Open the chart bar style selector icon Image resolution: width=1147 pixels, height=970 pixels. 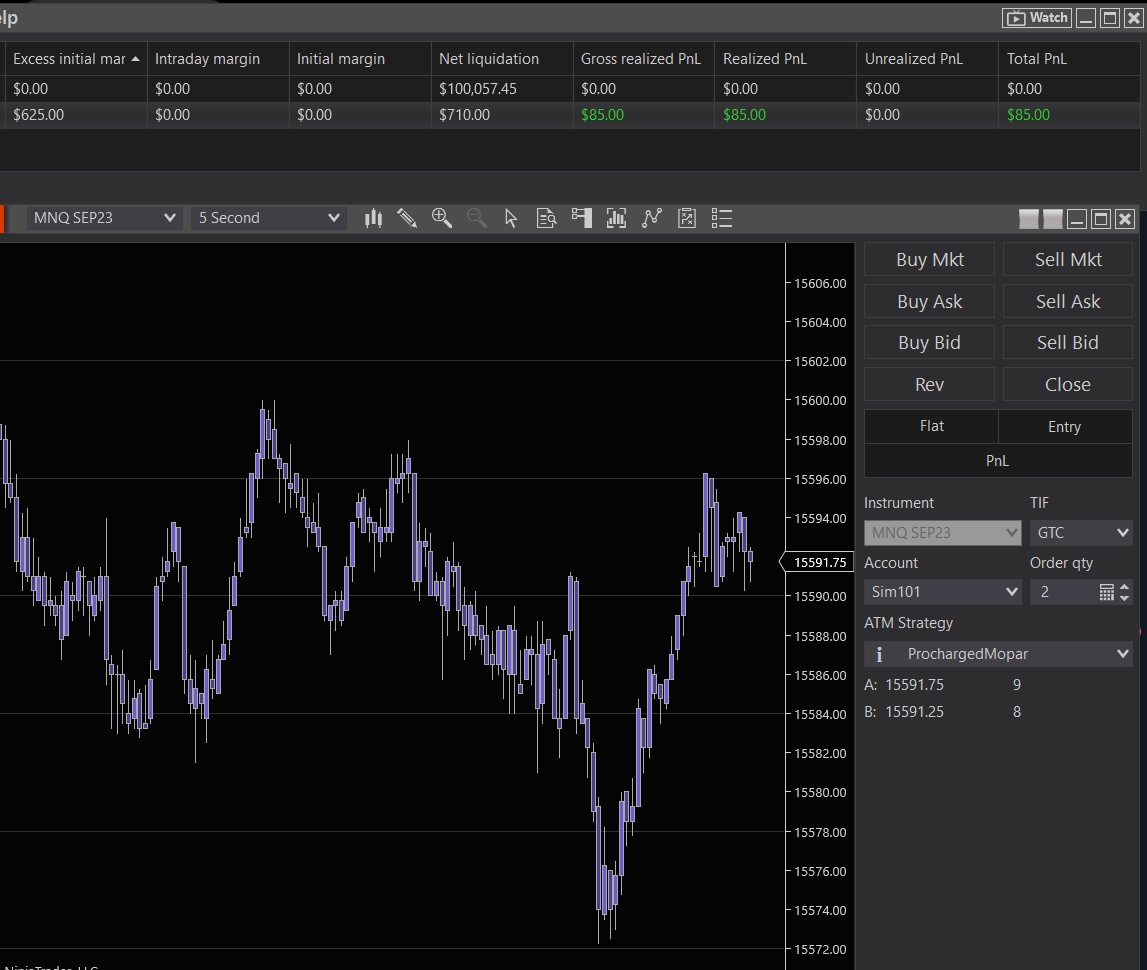coord(373,218)
